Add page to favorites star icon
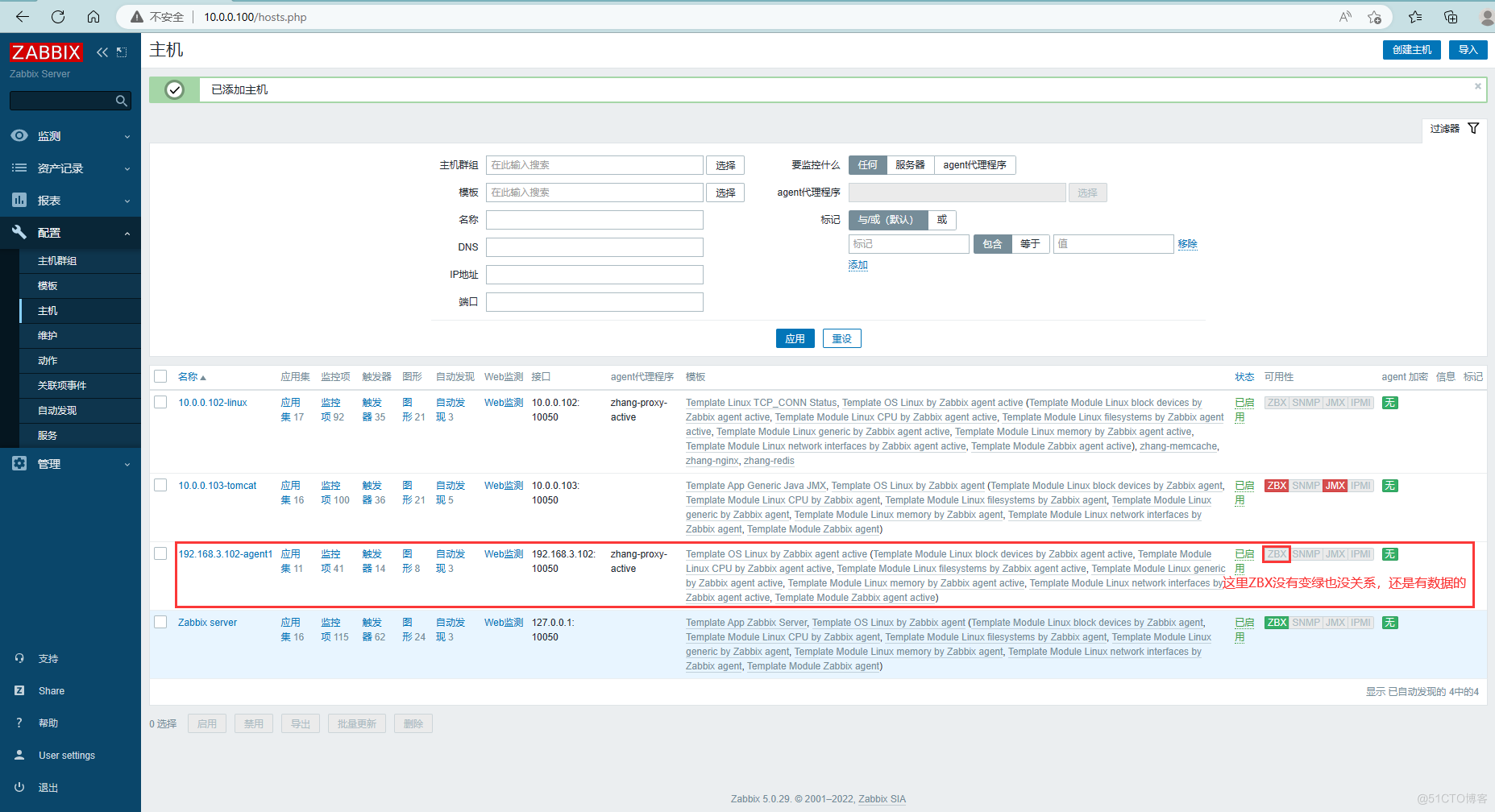1495x812 pixels. point(1375,17)
